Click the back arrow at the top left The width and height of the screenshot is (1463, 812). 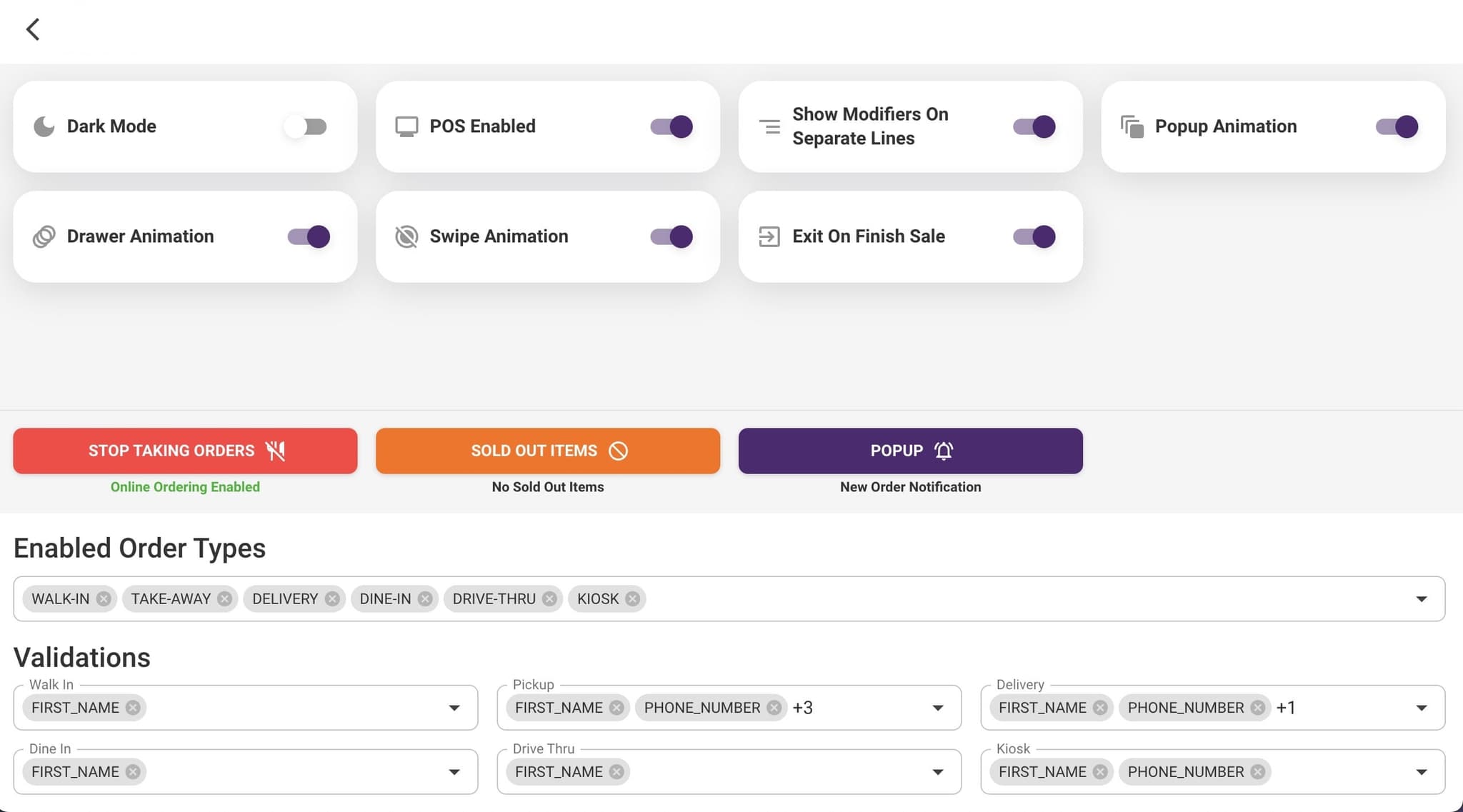pyautogui.click(x=33, y=29)
